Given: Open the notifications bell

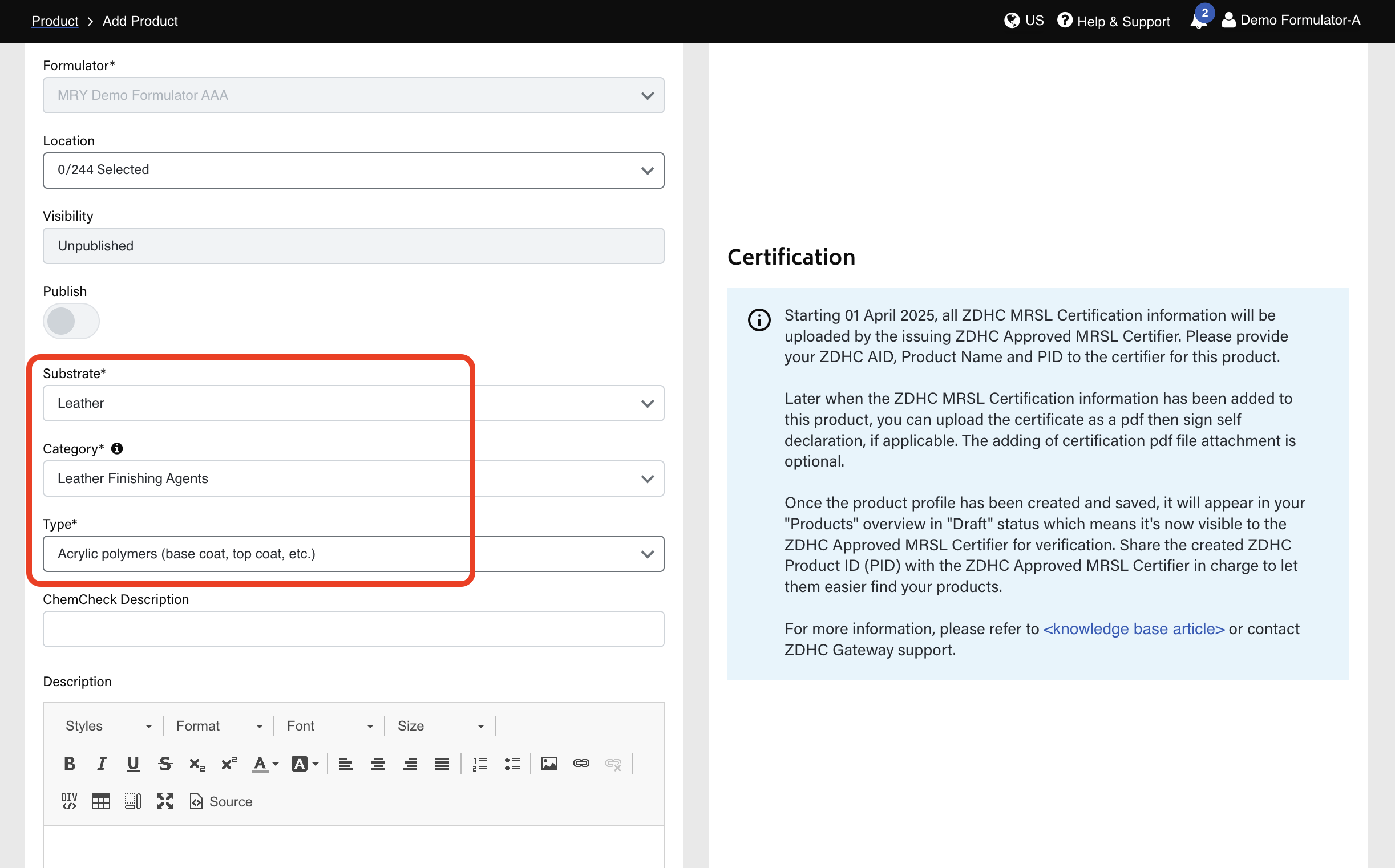Looking at the screenshot, I should 1198,21.
